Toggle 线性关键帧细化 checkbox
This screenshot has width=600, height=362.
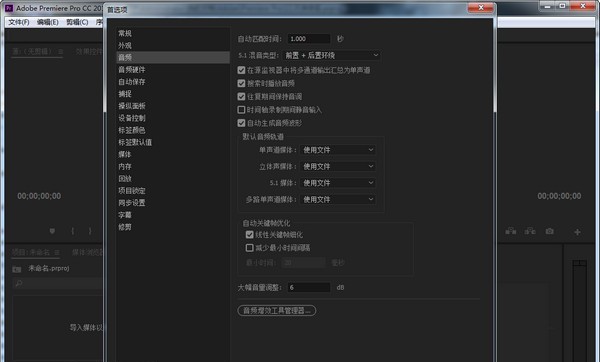click(249, 235)
